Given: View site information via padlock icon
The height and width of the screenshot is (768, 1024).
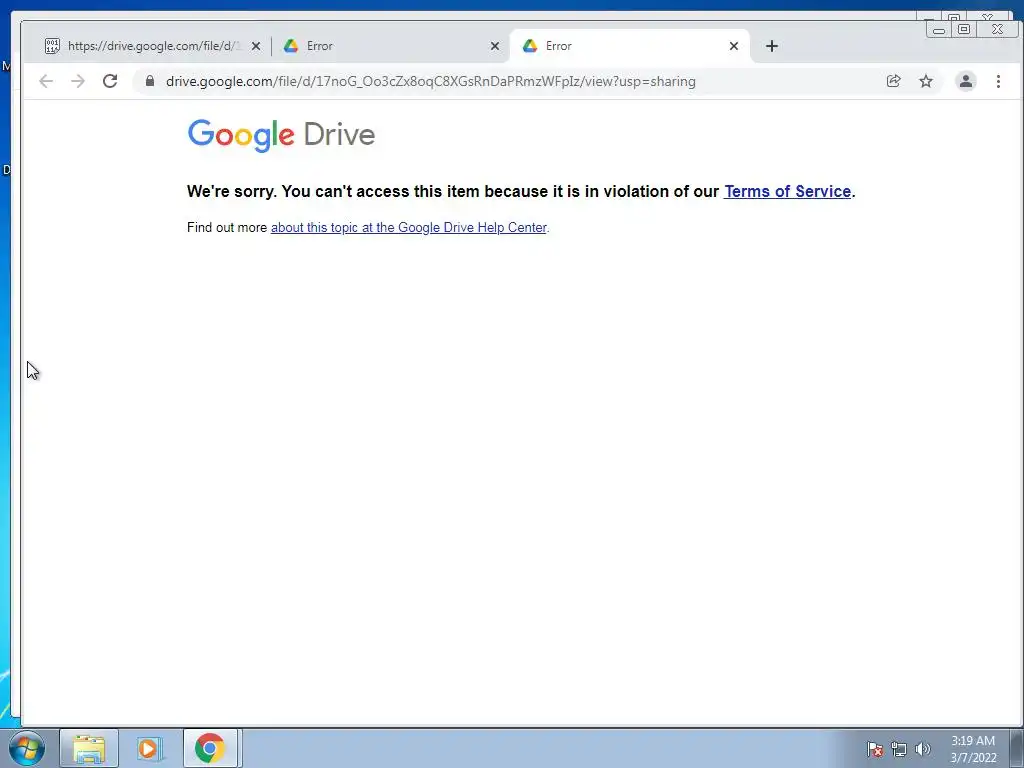Looking at the screenshot, I should [x=150, y=81].
